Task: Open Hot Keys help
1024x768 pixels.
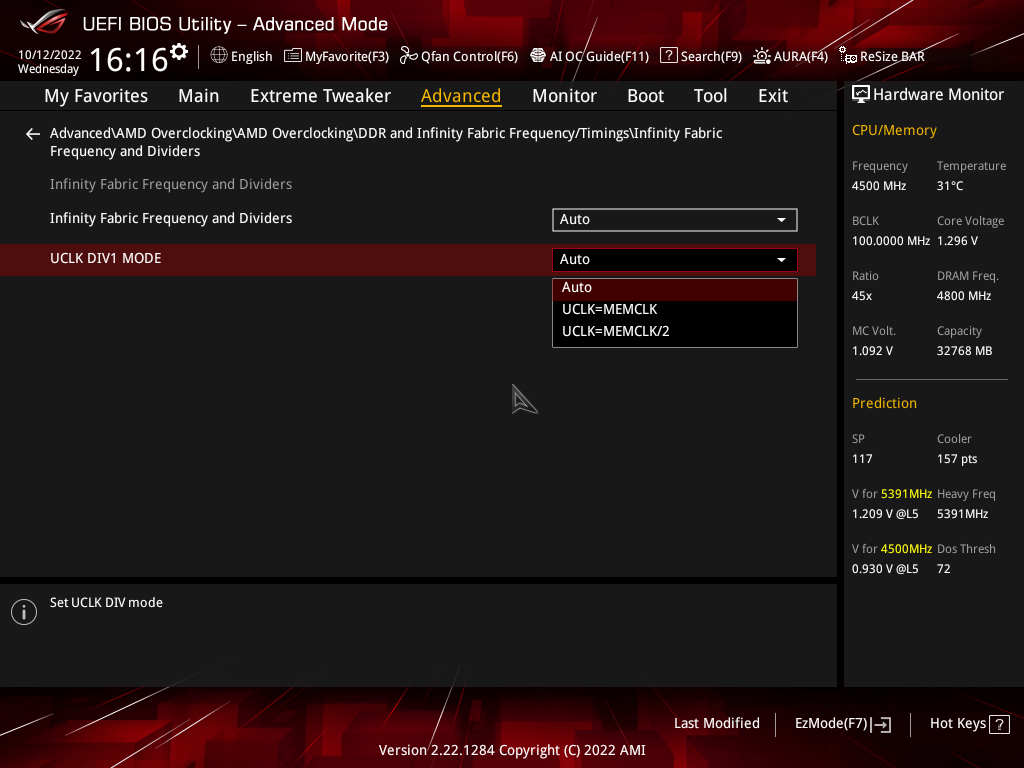Action: click(x=970, y=724)
